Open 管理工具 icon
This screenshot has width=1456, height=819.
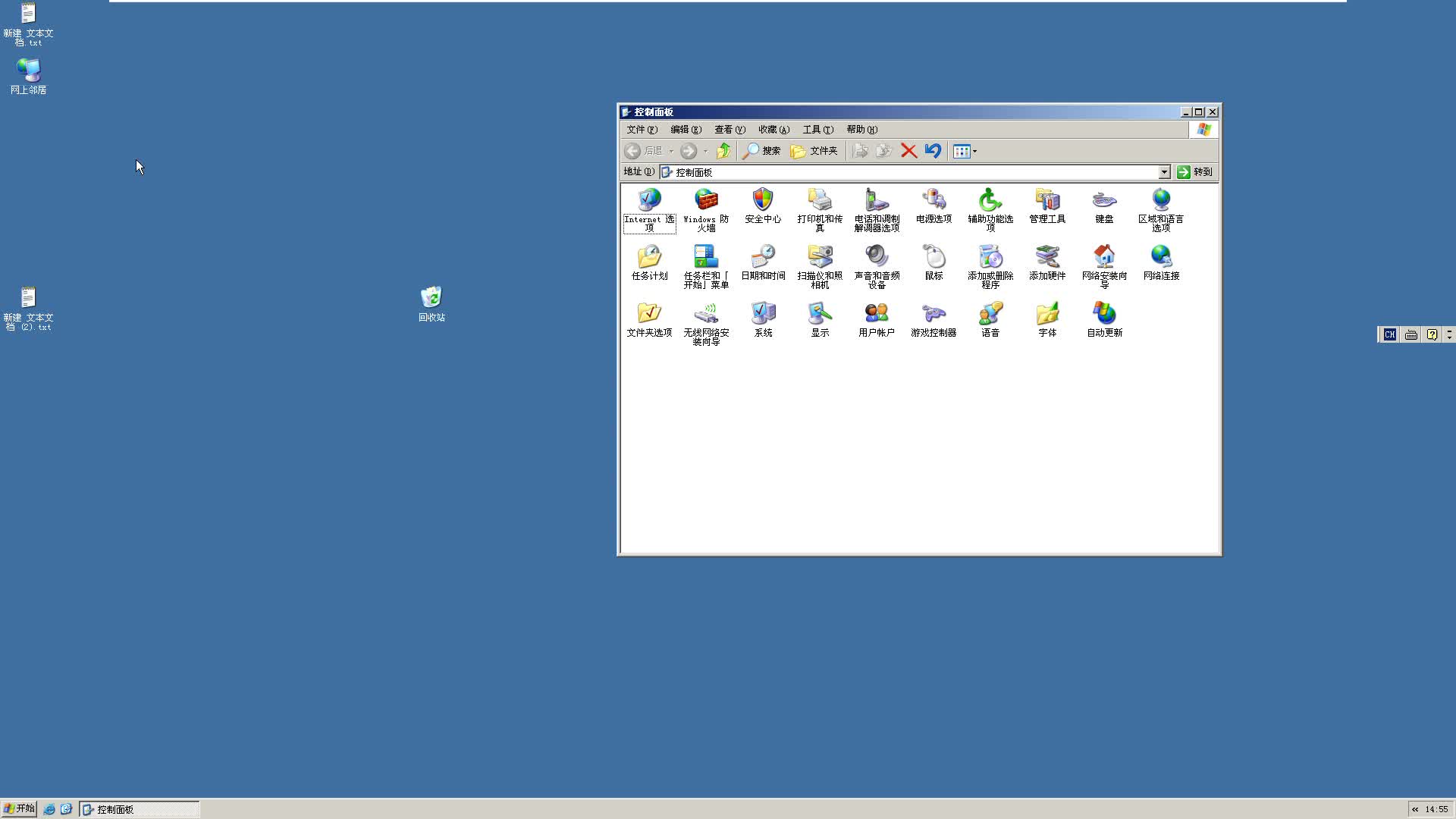tap(1047, 206)
